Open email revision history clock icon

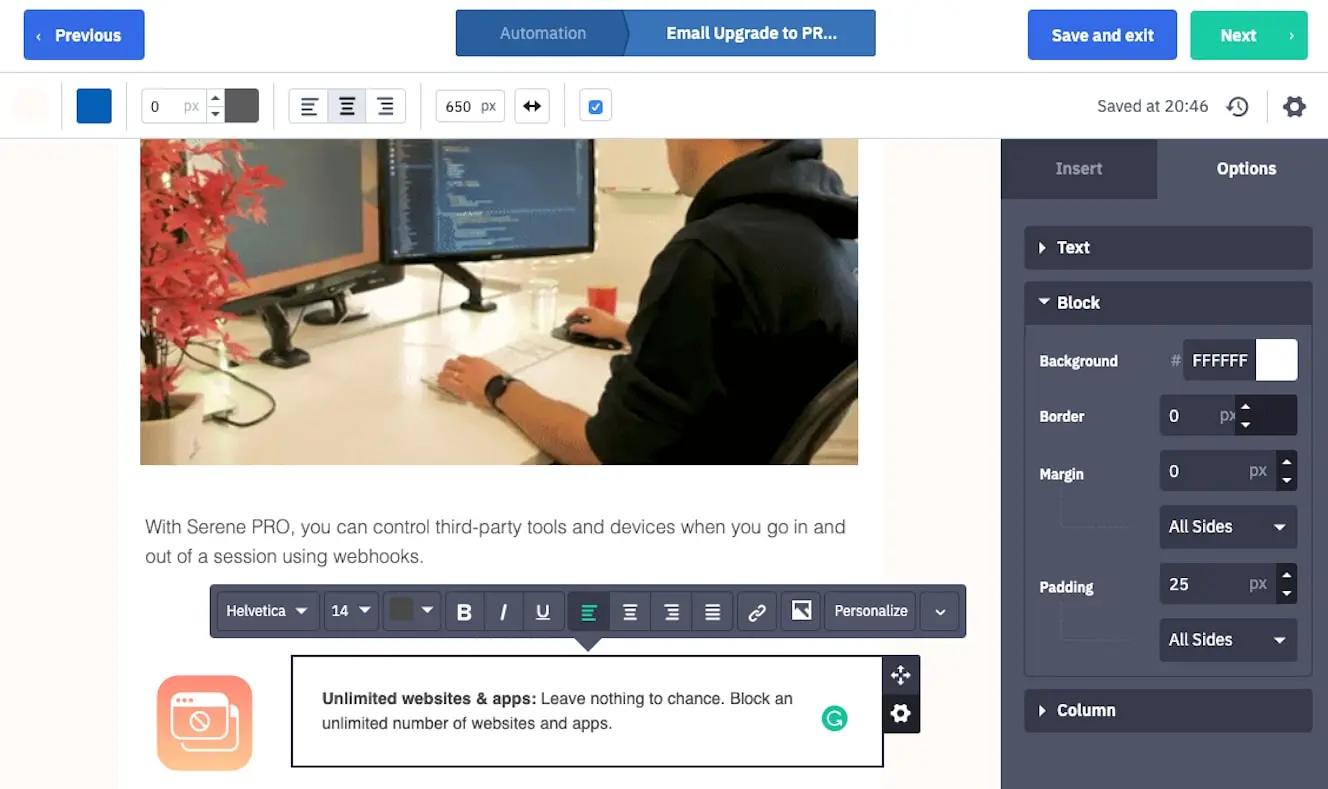click(1238, 106)
